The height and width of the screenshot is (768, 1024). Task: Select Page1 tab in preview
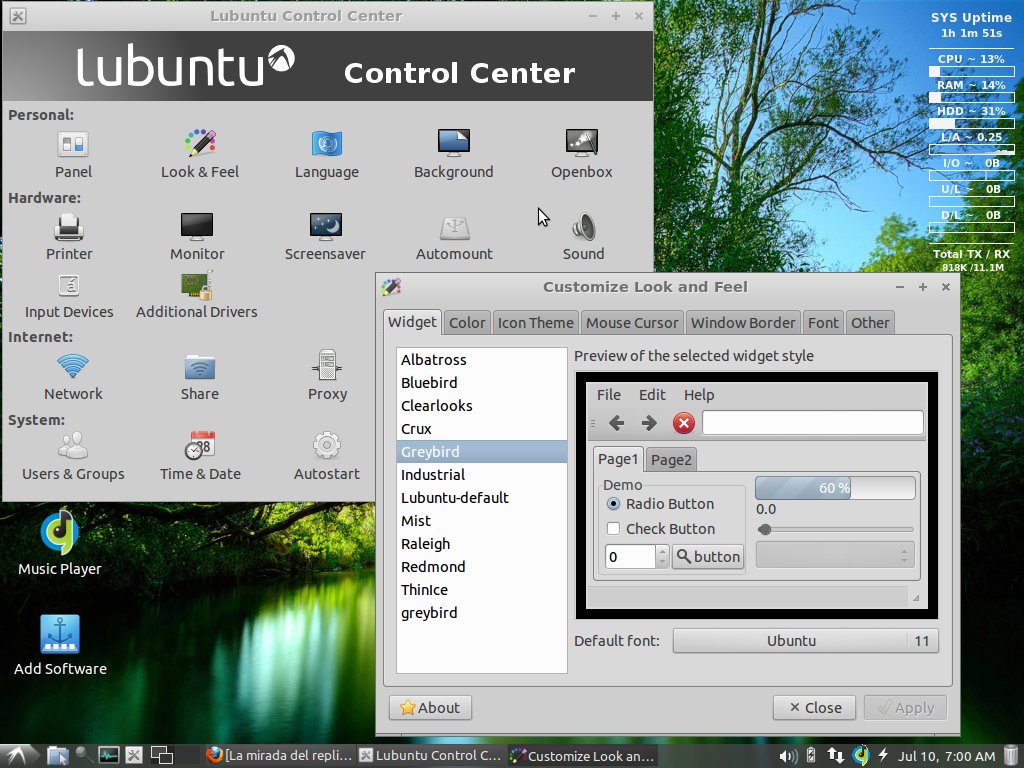[618, 459]
